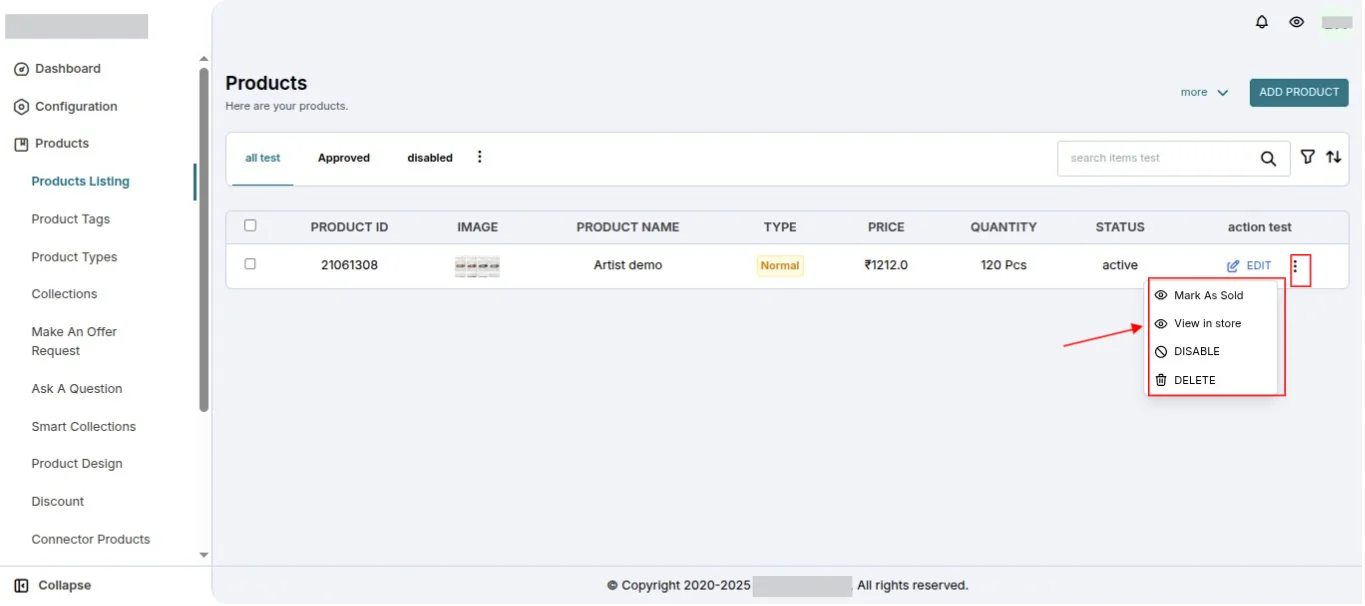1365x606 pixels.
Task: Open Dashboard from the sidebar
Action: (68, 69)
